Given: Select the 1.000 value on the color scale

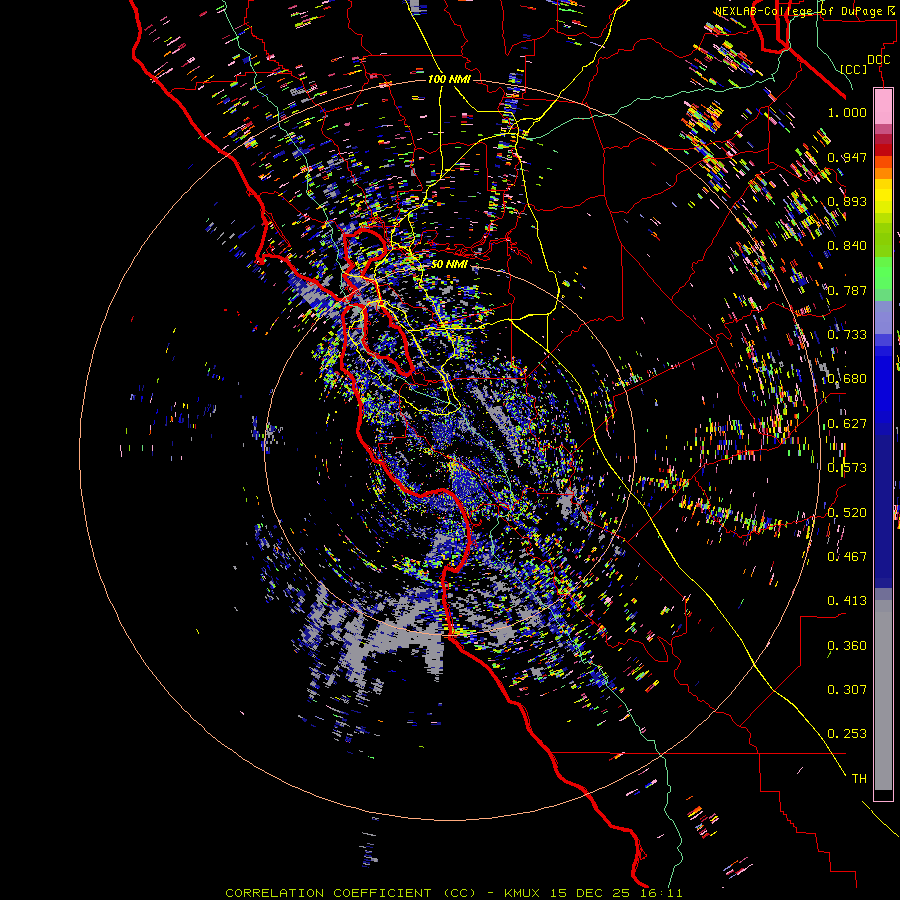Looking at the screenshot, I should (x=847, y=112).
